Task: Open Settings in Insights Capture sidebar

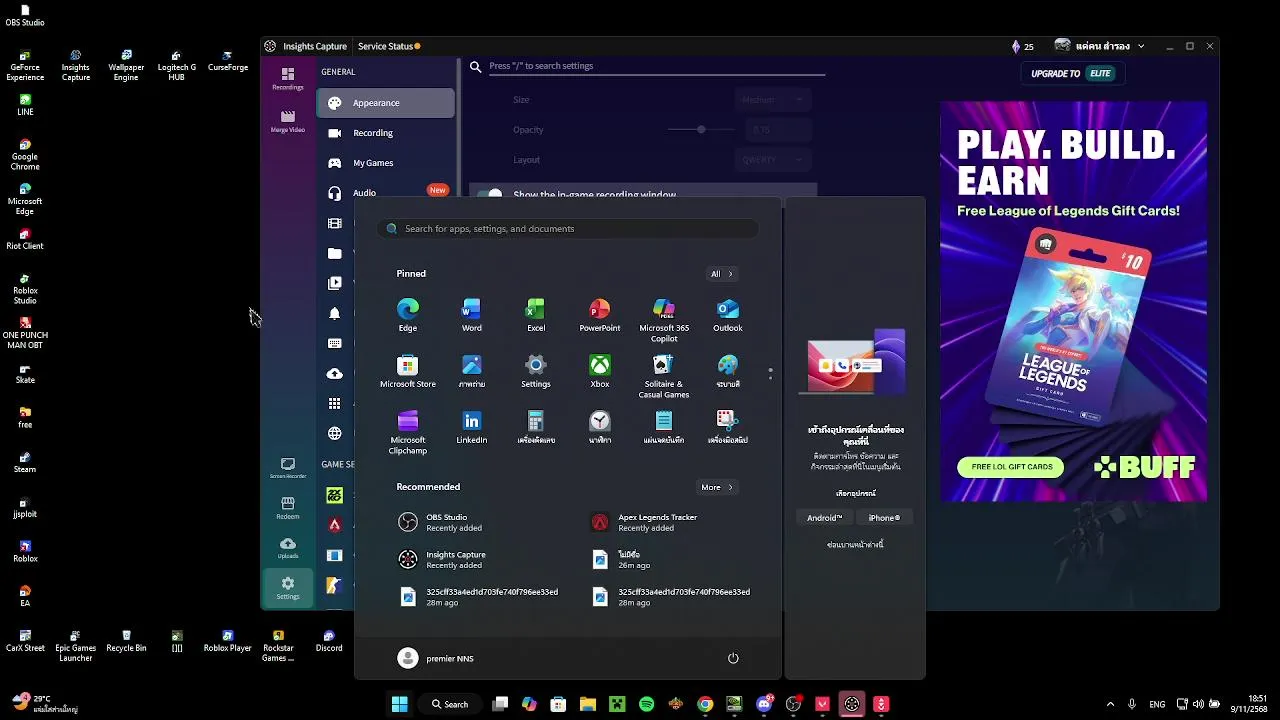Action: pyautogui.click(x=288, y=588)
